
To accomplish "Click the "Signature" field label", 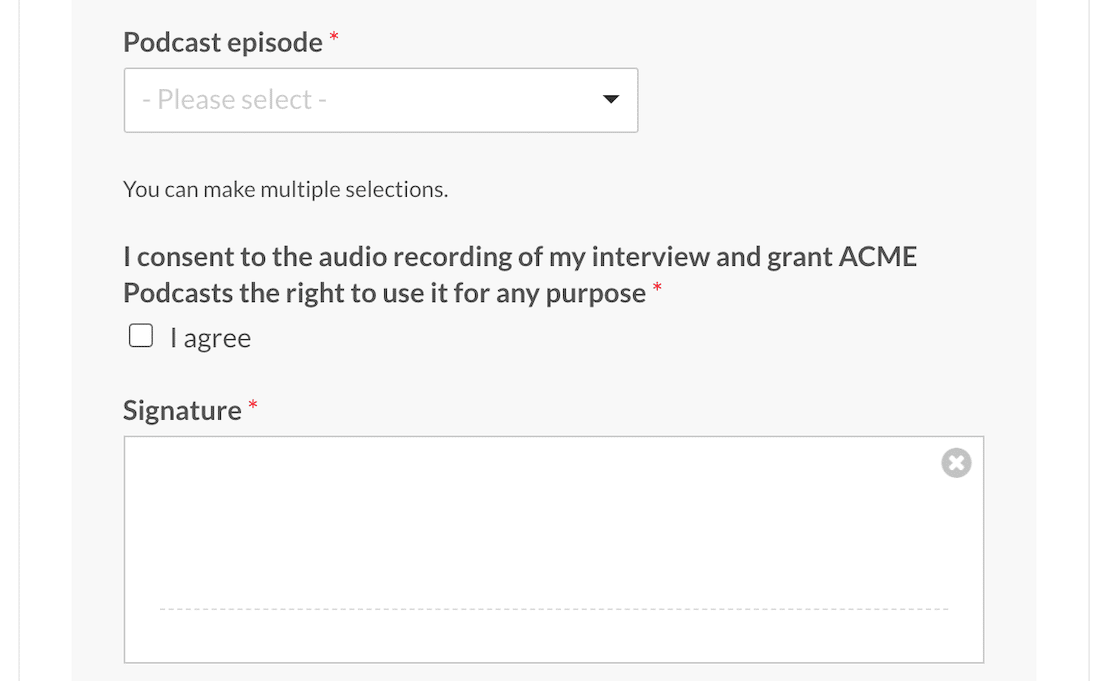I will click(182, 411).
